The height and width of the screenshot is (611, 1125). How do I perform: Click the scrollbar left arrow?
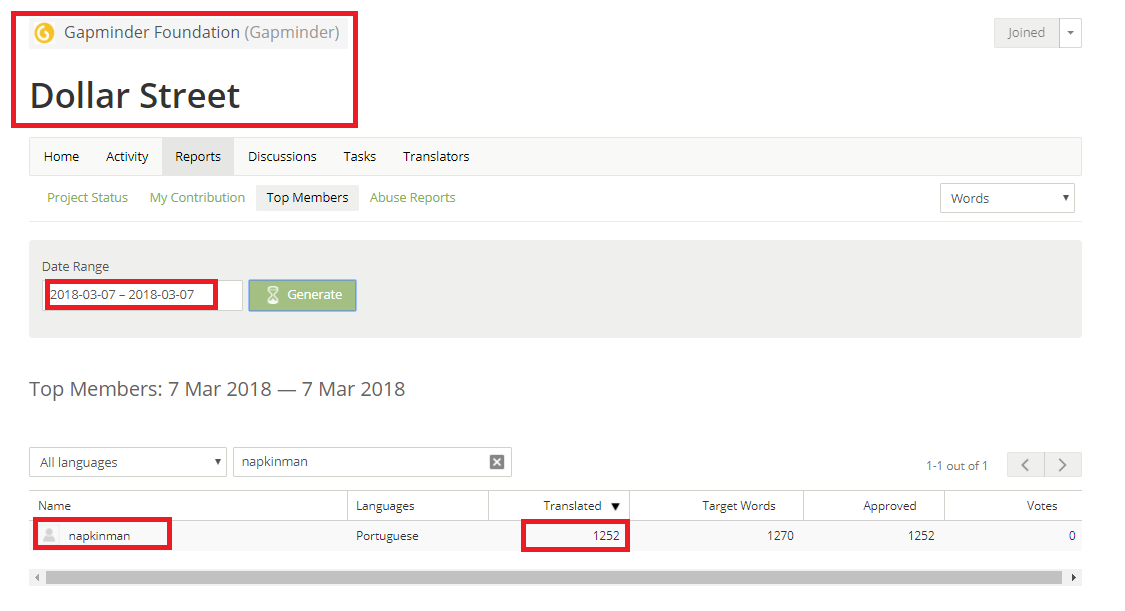37,577
